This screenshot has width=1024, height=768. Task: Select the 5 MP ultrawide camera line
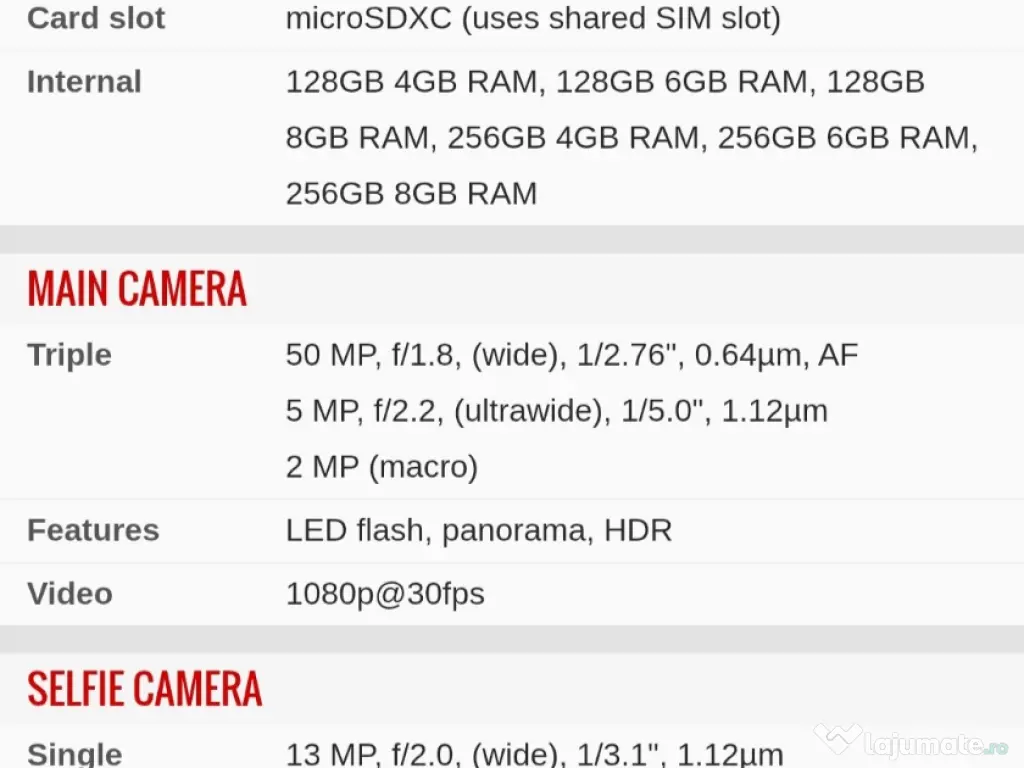coord(556,411)
